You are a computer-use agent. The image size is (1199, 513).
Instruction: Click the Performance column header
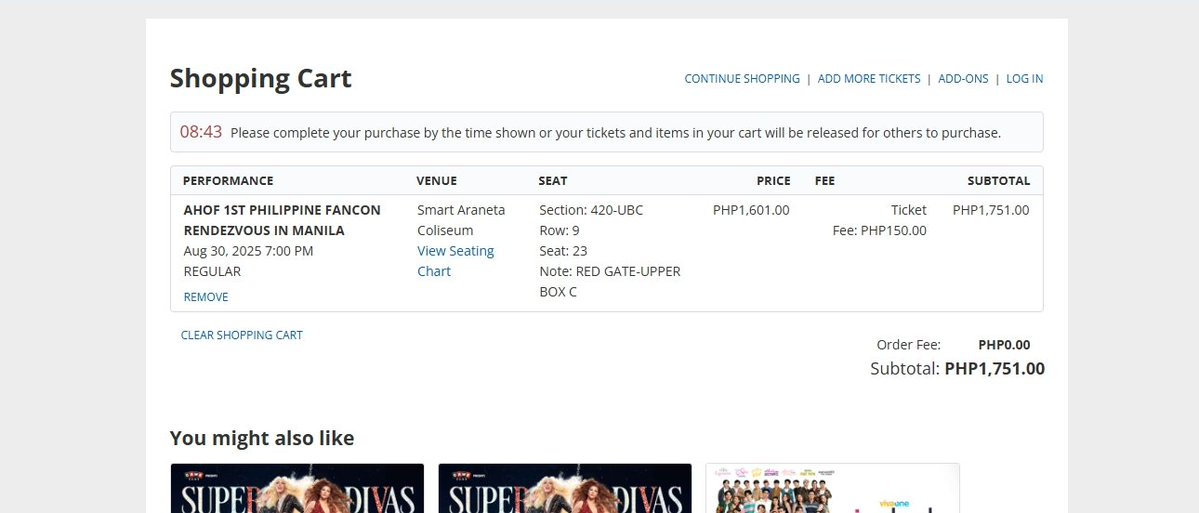click(228, 180)
